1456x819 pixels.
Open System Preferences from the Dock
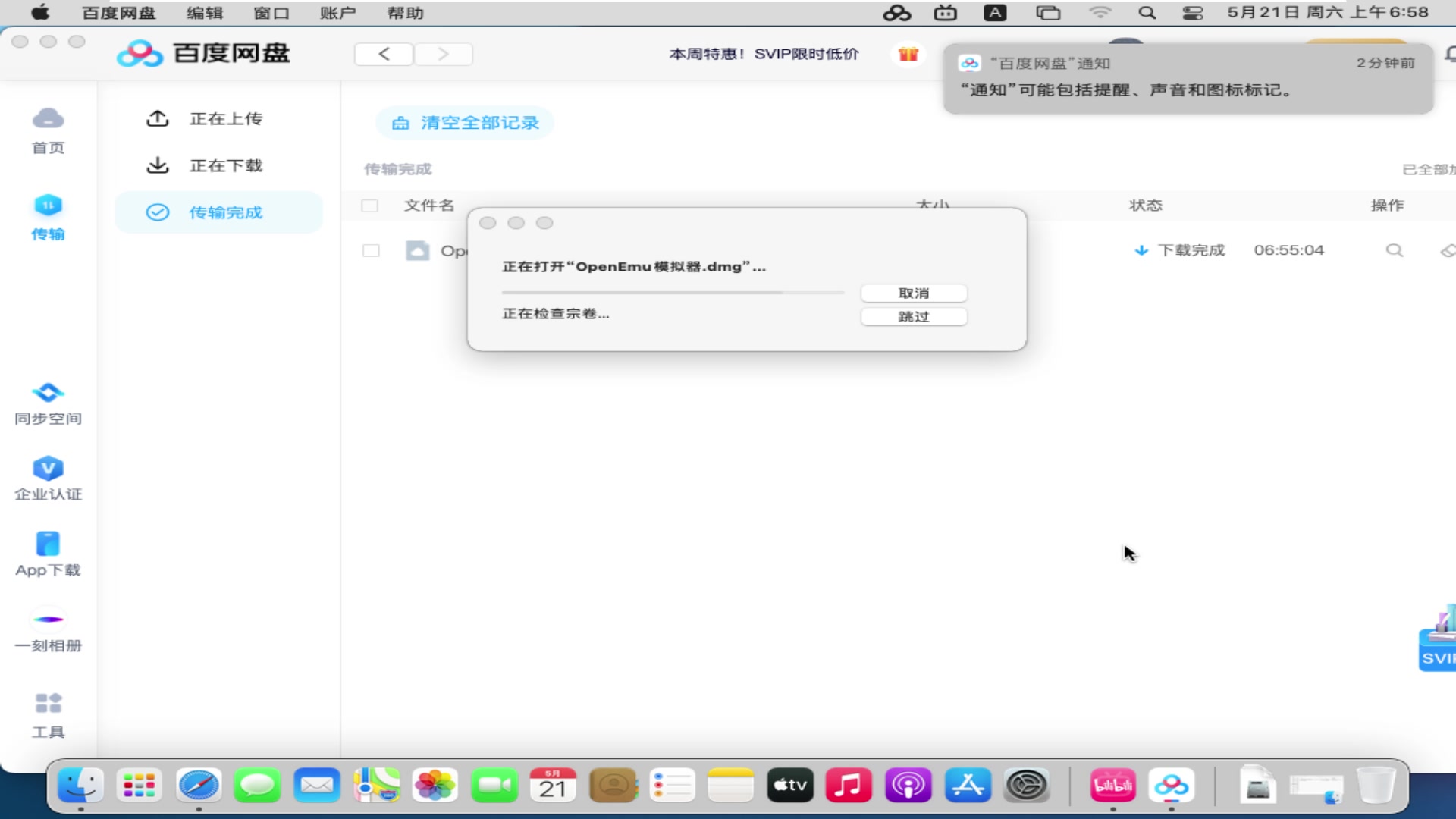[1027, 786]
